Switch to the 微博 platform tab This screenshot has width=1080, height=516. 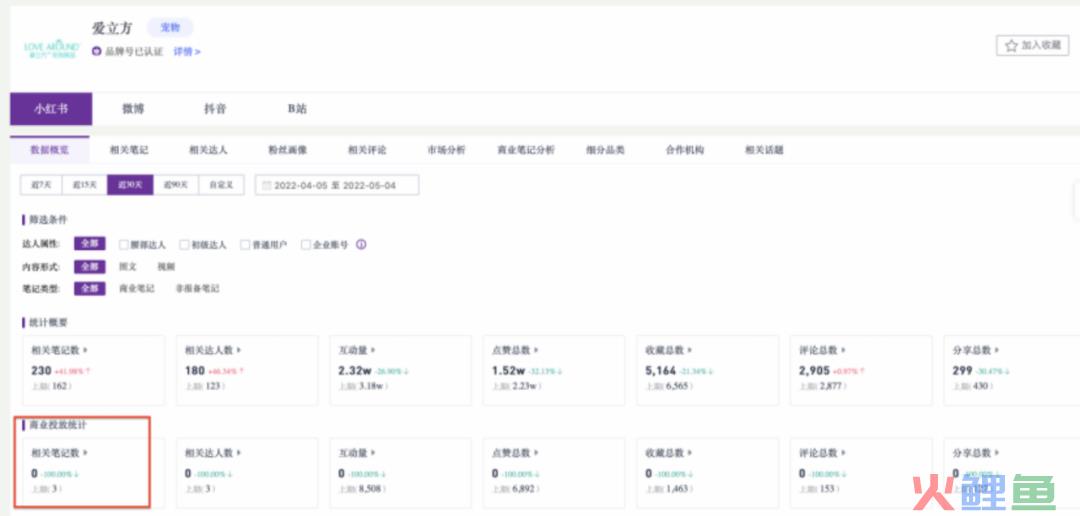[133, 109]
